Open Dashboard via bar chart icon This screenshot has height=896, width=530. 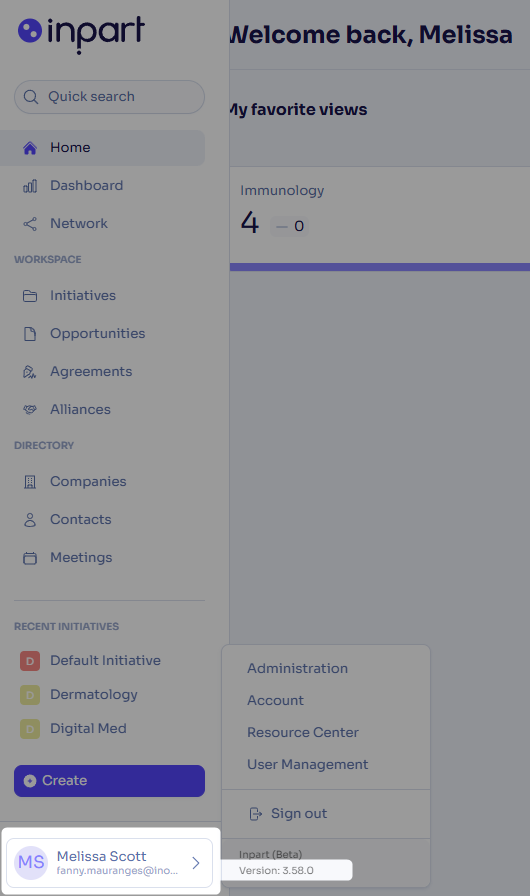30,186
